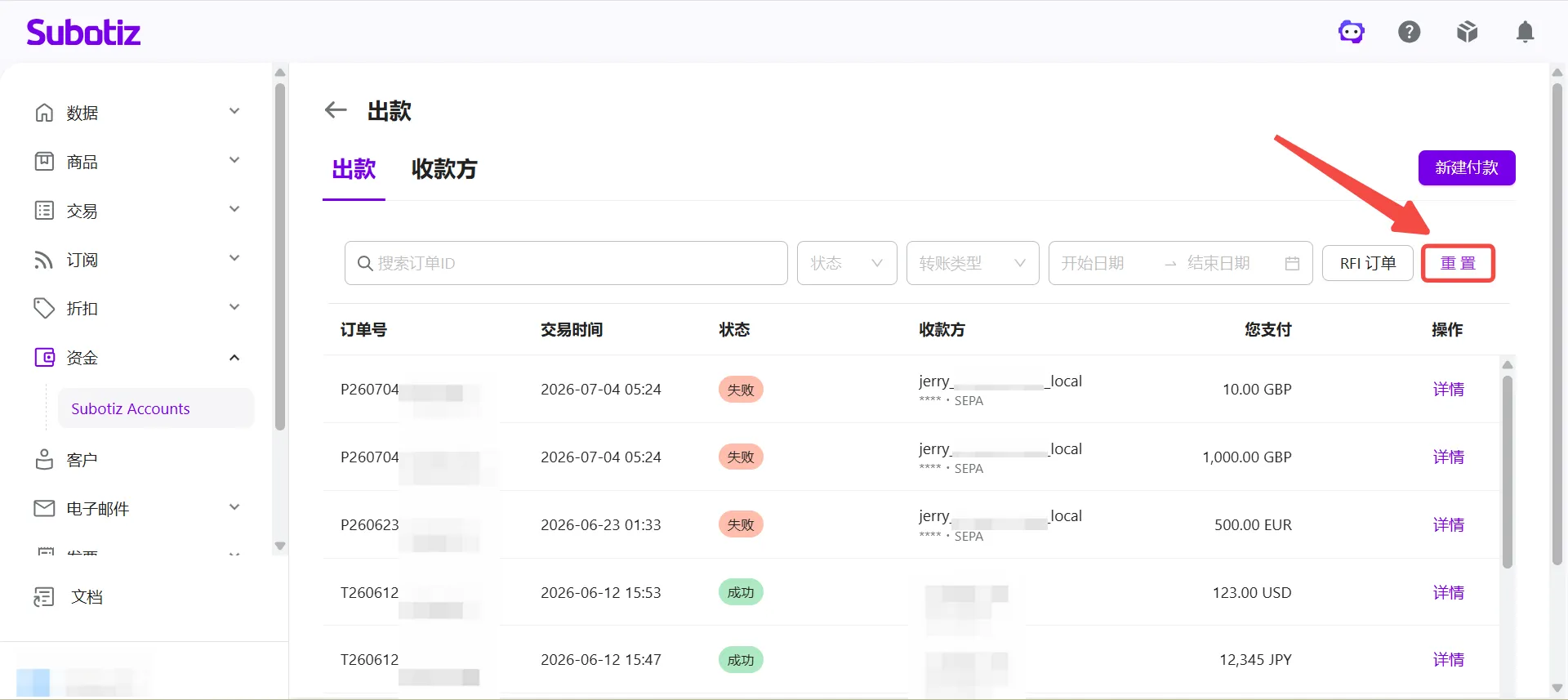Click the 2026-06-23 01:33 transaction time
The image size is (1568, 700).
tap(601, 525)
